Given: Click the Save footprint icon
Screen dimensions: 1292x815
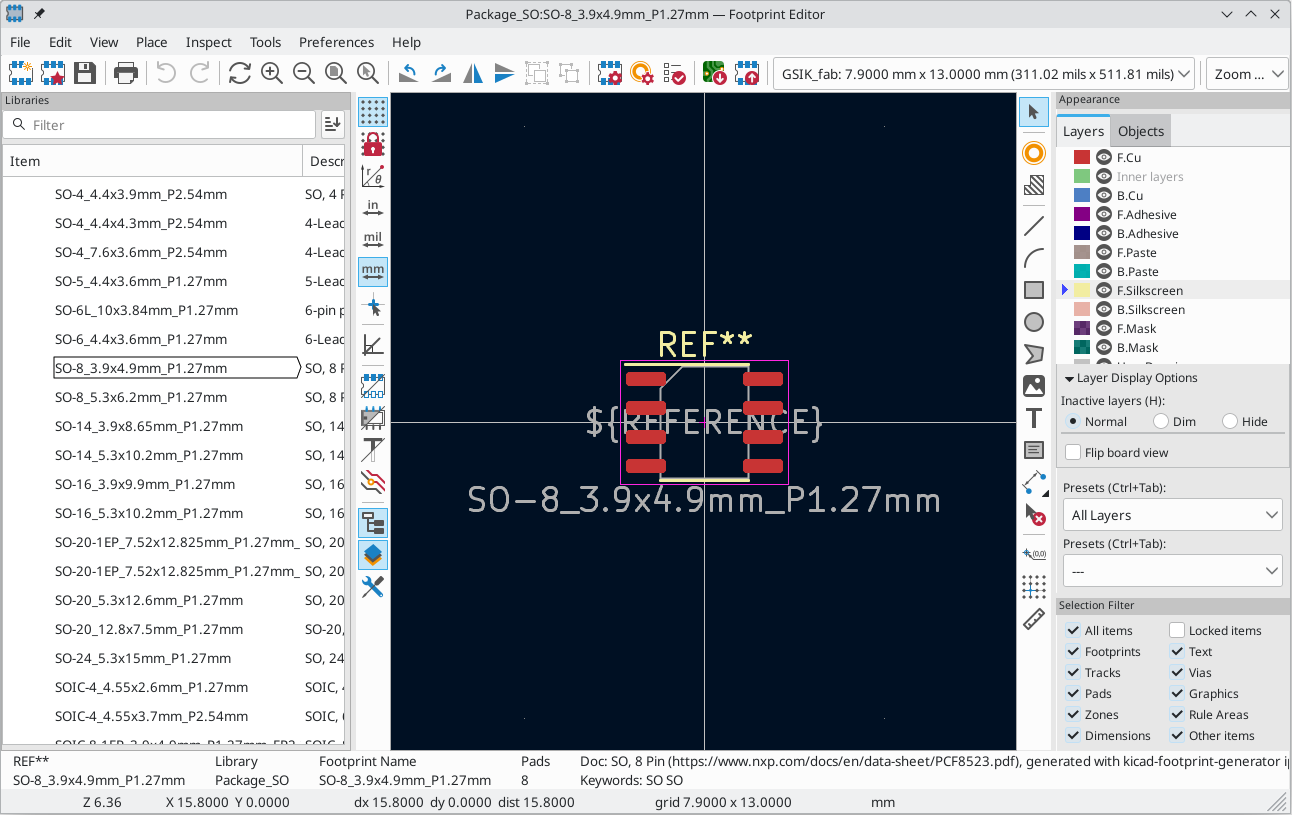Looking at the screenshot, I should coord(85,73).
